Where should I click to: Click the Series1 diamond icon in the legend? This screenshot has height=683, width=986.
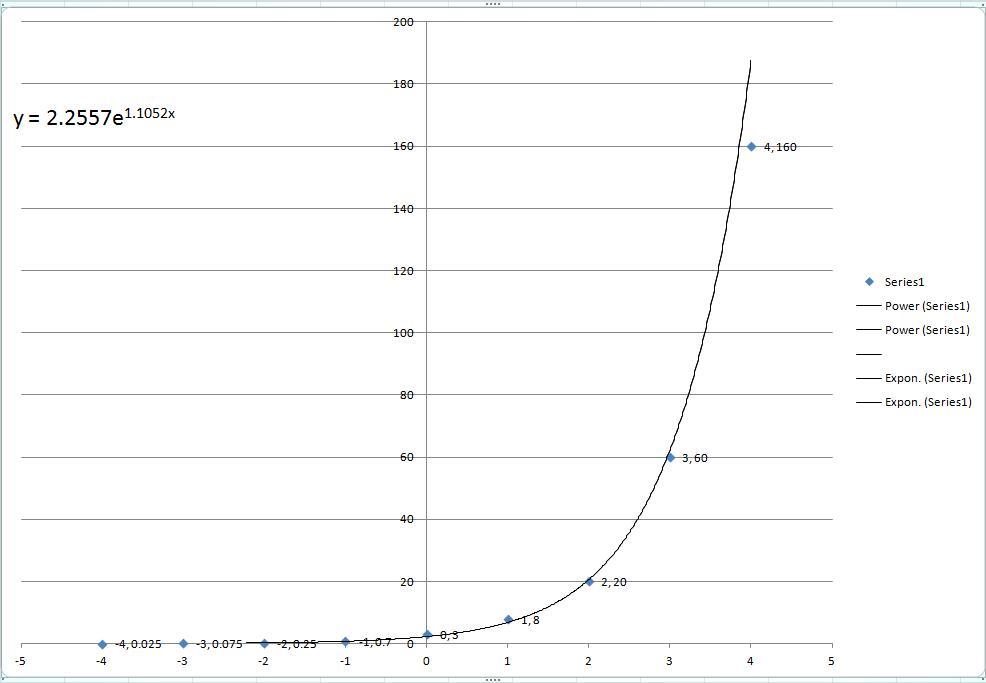pos(869,282)
